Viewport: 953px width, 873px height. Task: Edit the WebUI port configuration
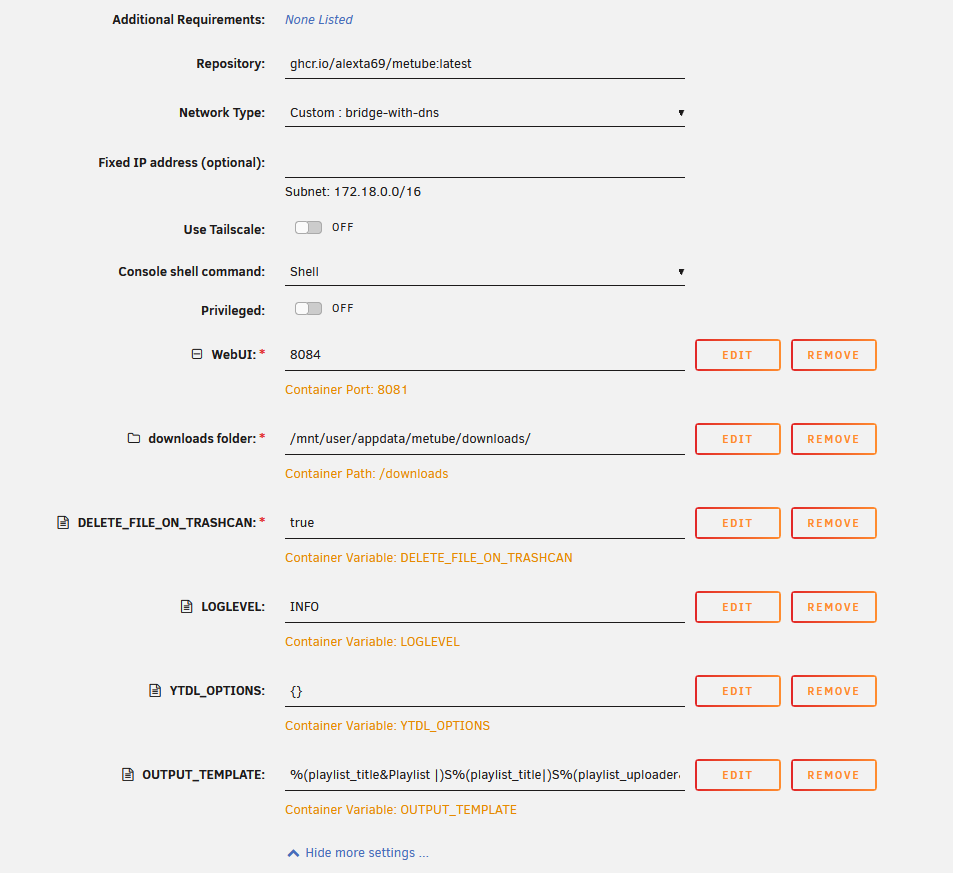coord(737,355)
